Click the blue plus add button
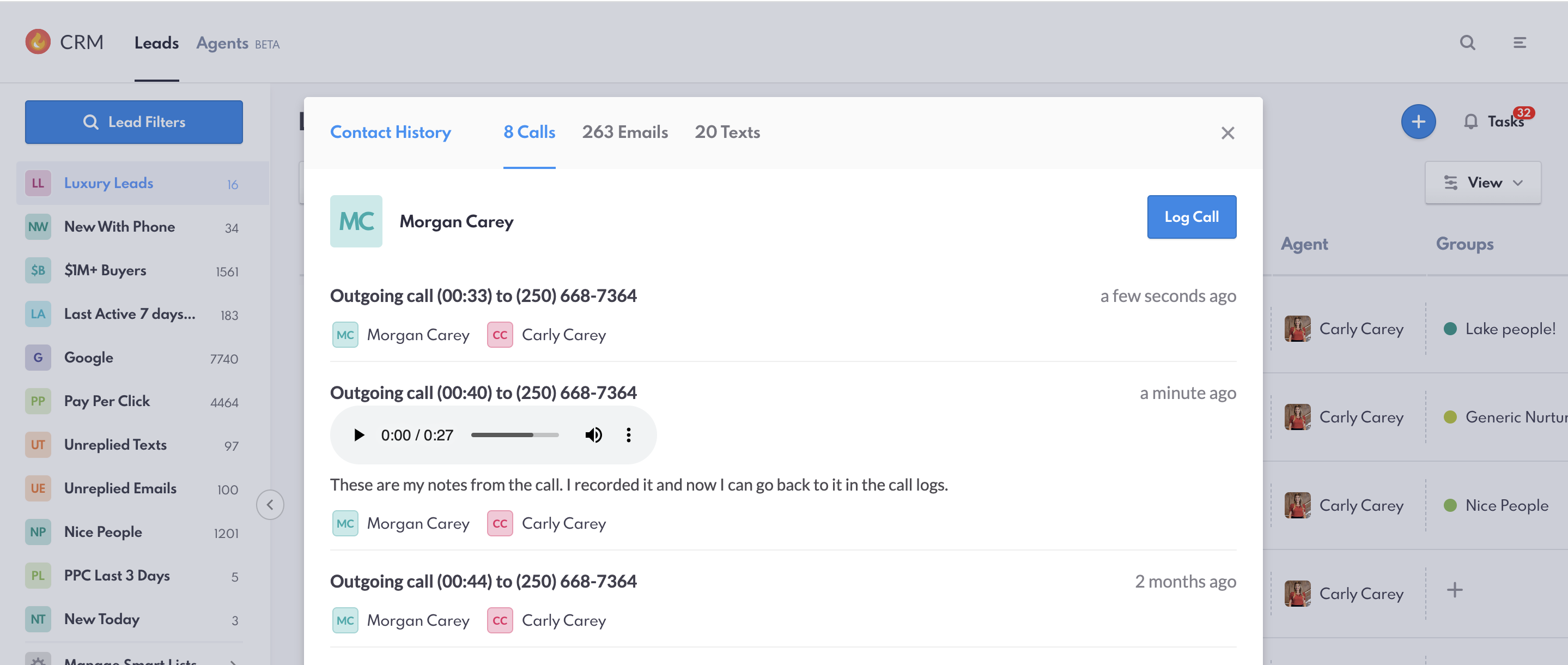This screenshot has width=1568, height=665. click(1418, 122)
